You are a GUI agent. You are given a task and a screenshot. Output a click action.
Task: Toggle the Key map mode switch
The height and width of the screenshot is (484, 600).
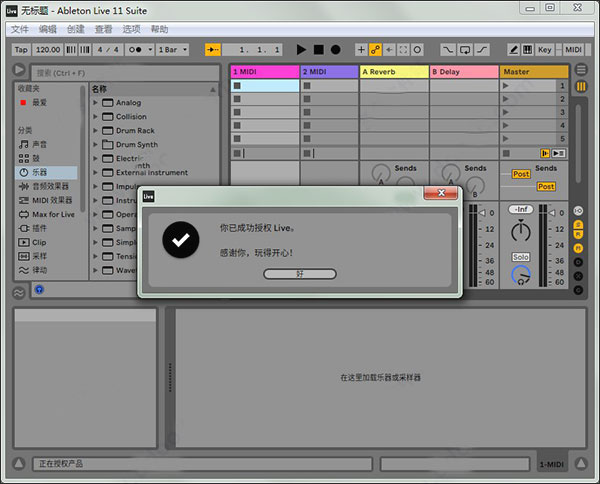545,50
